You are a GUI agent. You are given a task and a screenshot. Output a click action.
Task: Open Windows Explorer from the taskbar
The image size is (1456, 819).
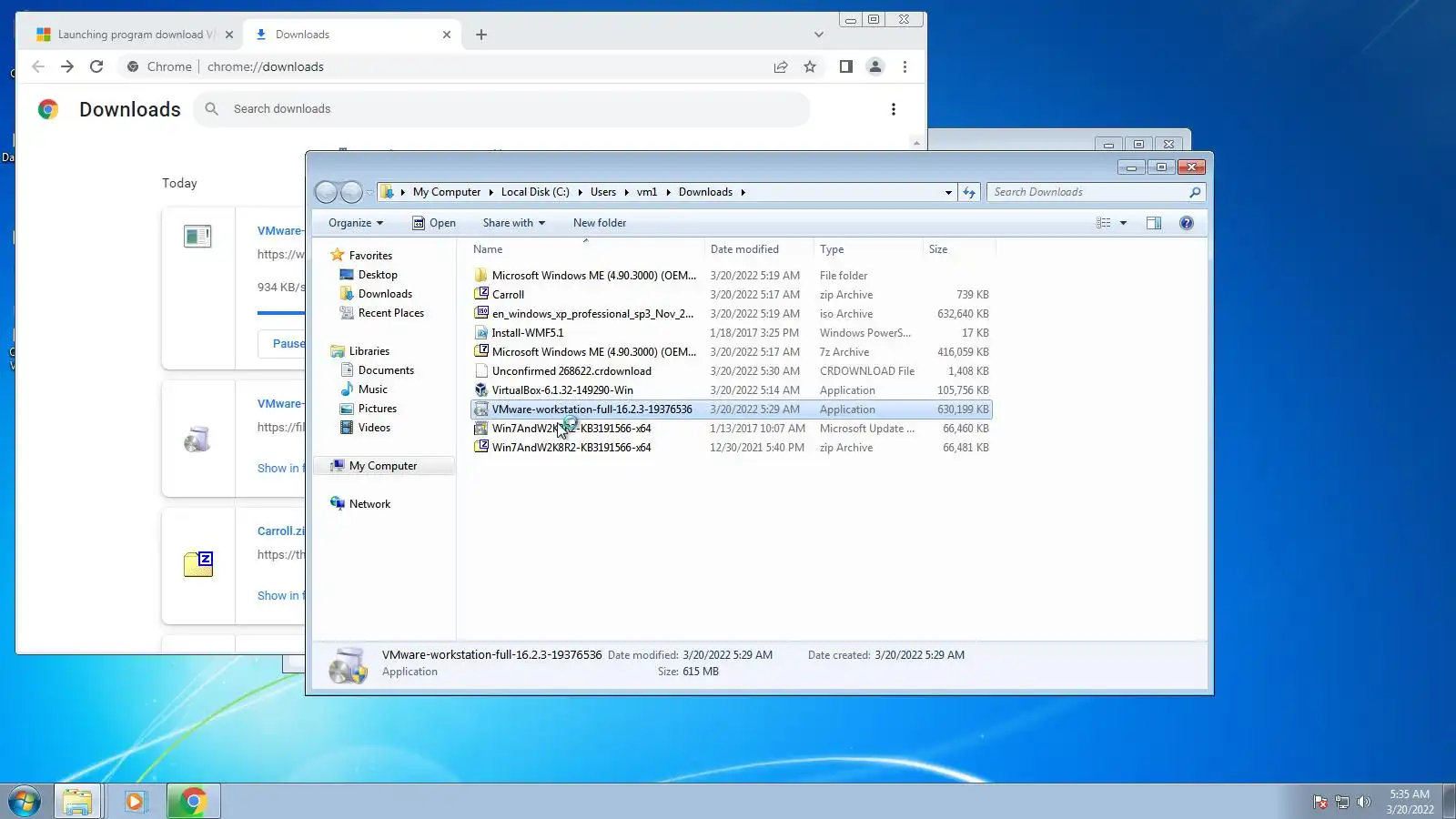coord(77,802)
